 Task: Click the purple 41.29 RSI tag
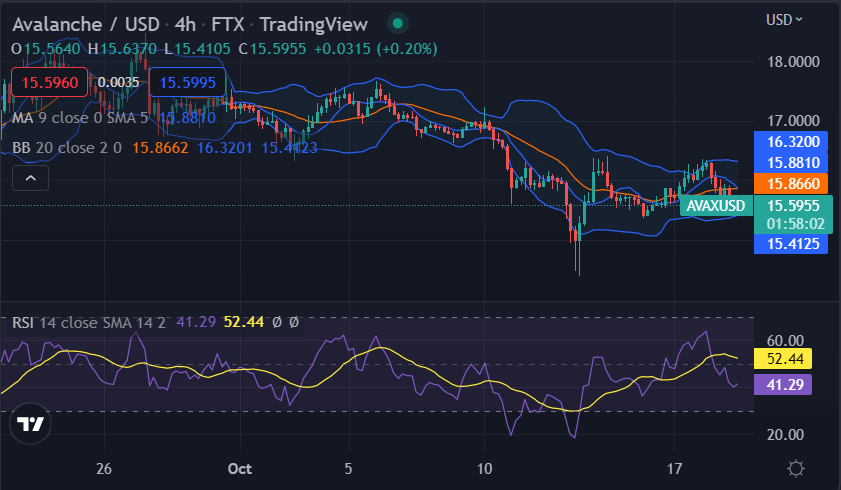783,384
